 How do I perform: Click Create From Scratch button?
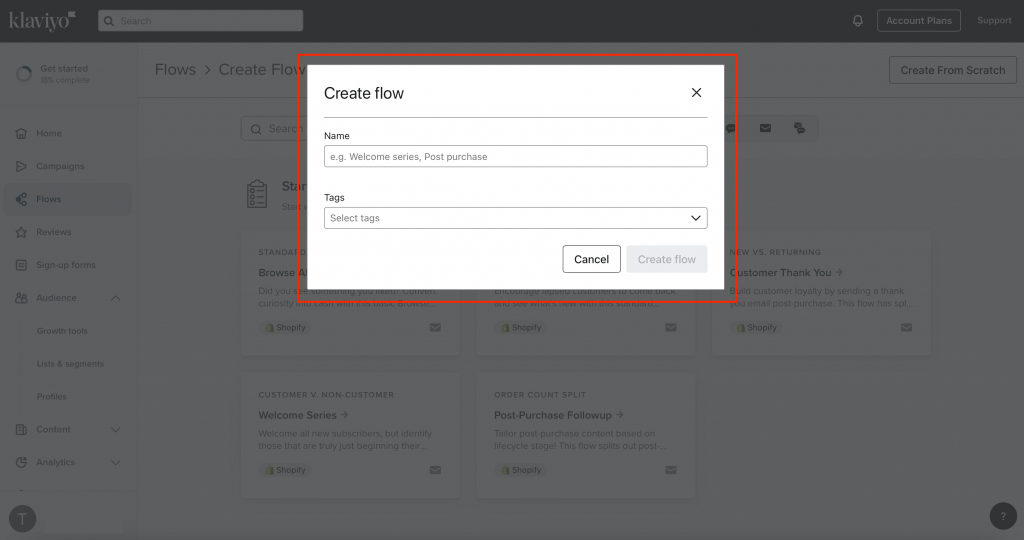coord(952,70)
